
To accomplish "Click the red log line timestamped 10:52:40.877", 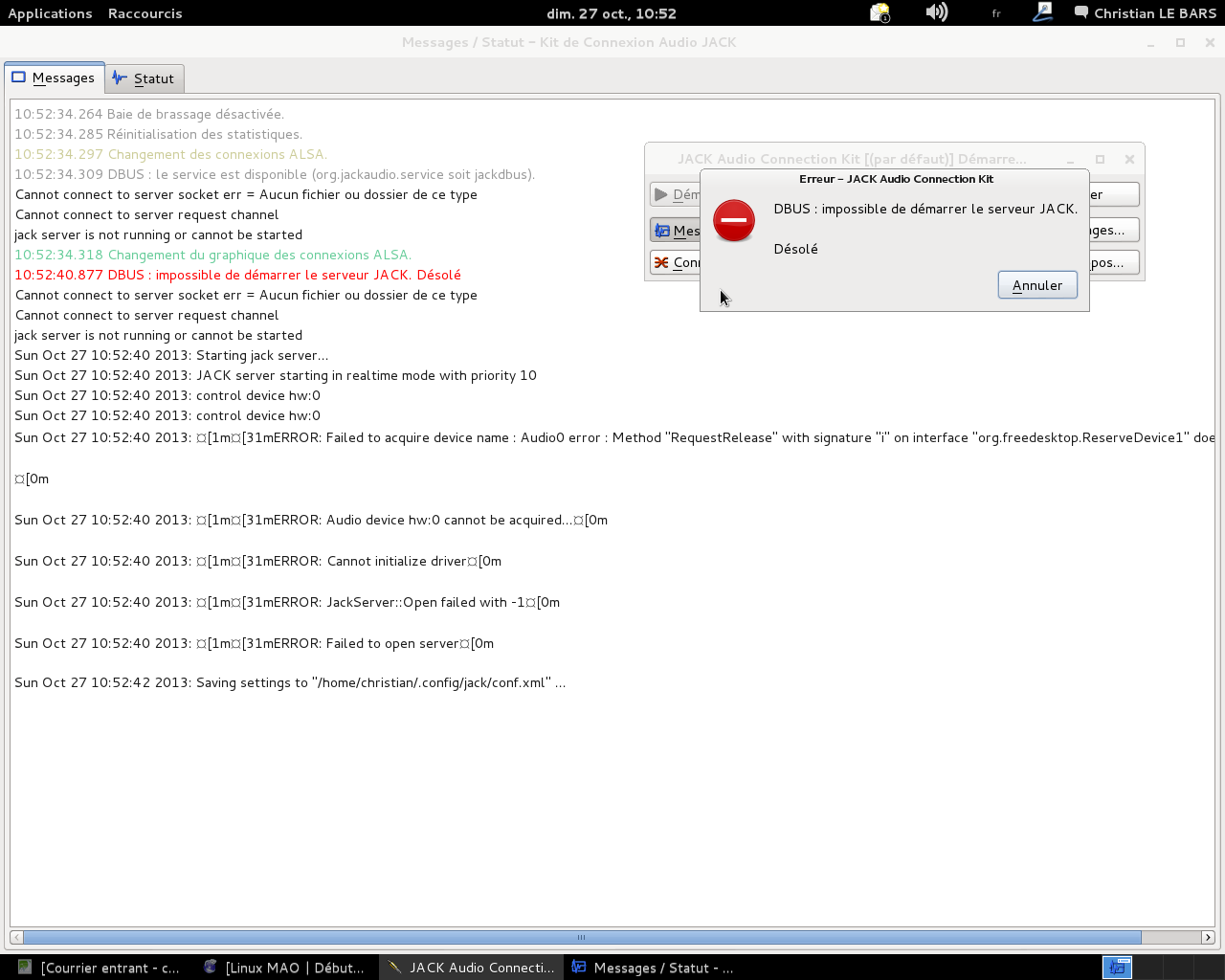I will tap(237, 275).
